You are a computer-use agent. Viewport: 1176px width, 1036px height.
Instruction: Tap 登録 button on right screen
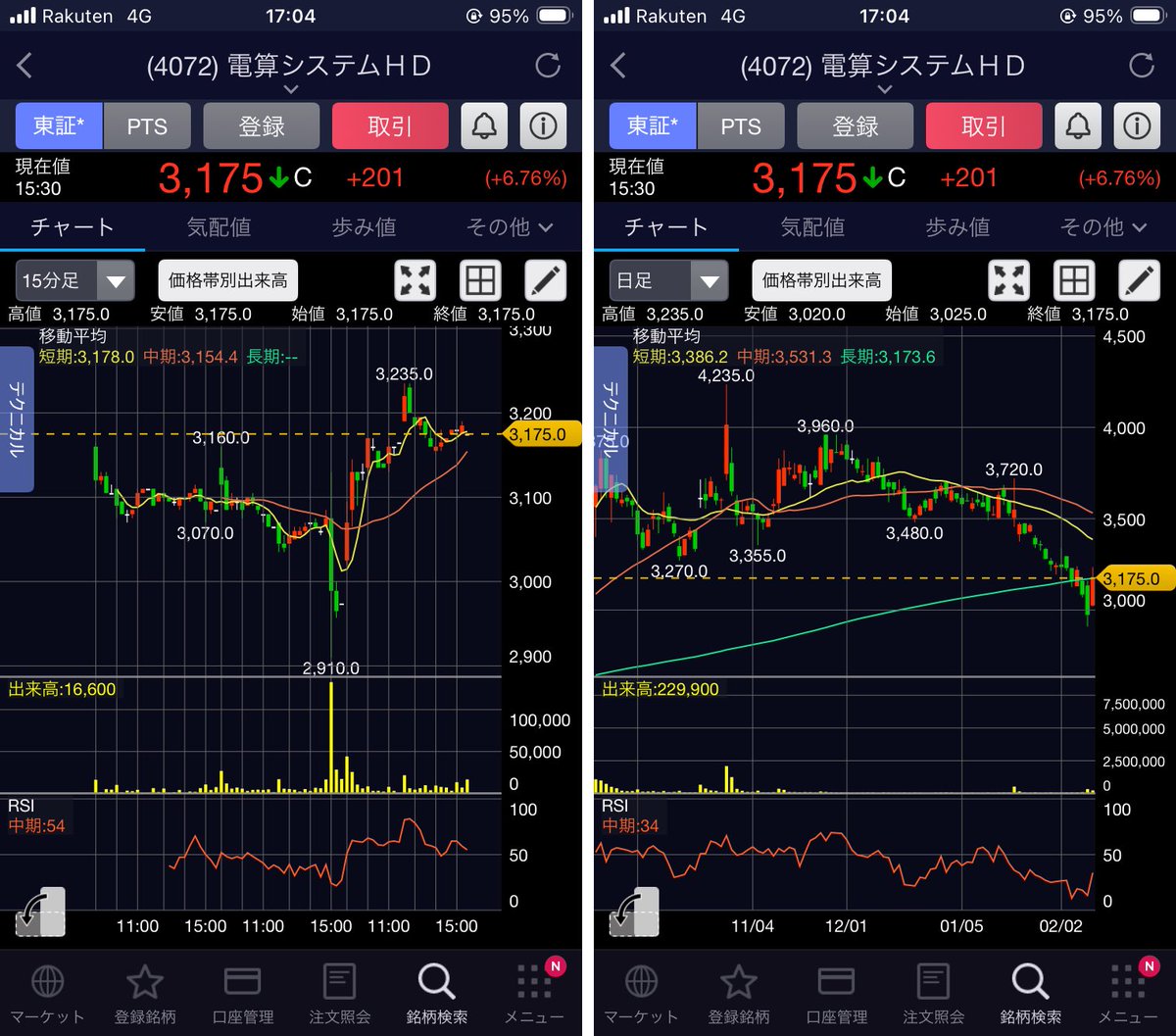tap(856, 125)
